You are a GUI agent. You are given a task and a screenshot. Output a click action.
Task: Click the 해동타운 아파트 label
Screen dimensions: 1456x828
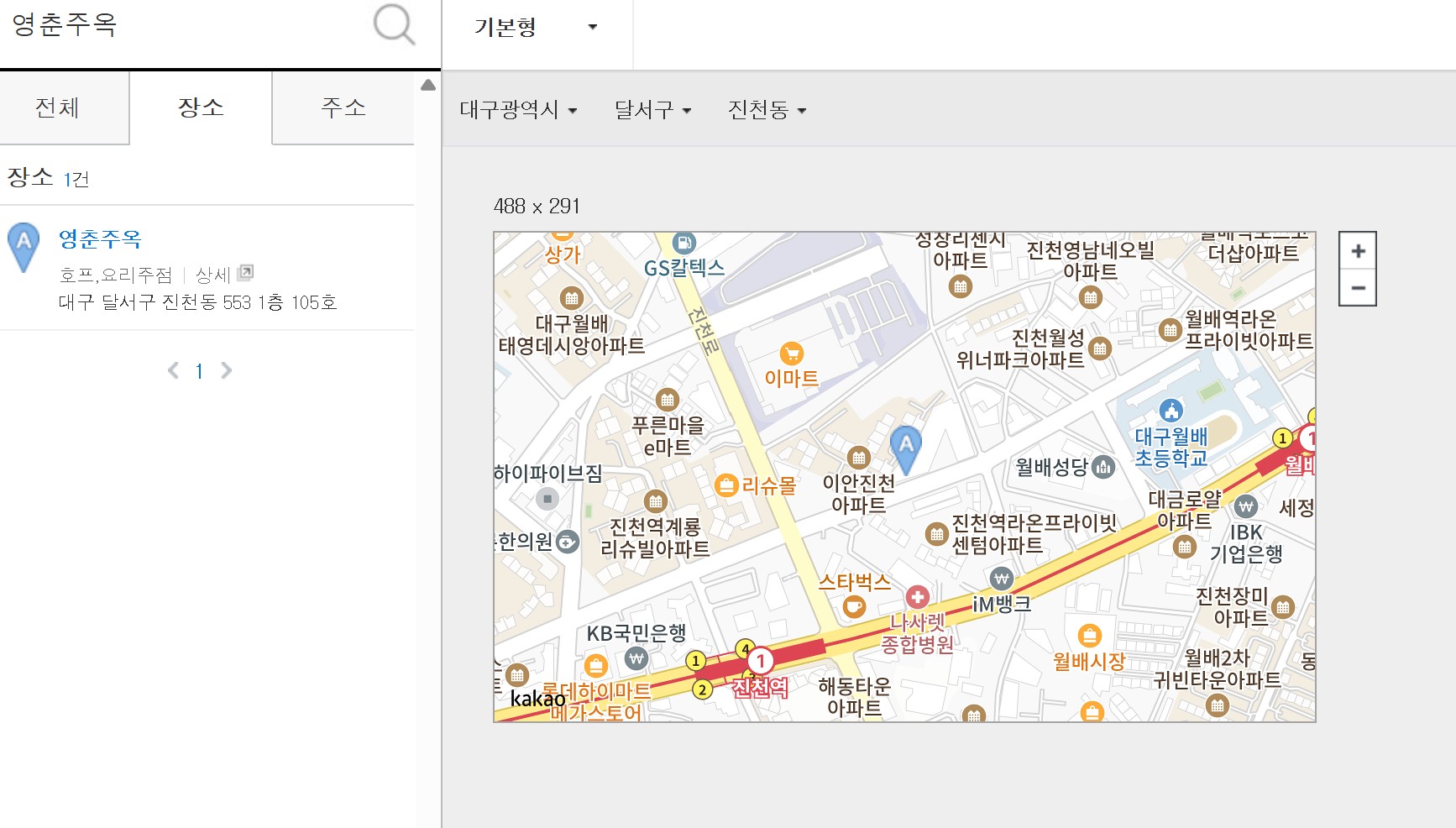click(x=854, y=697)
